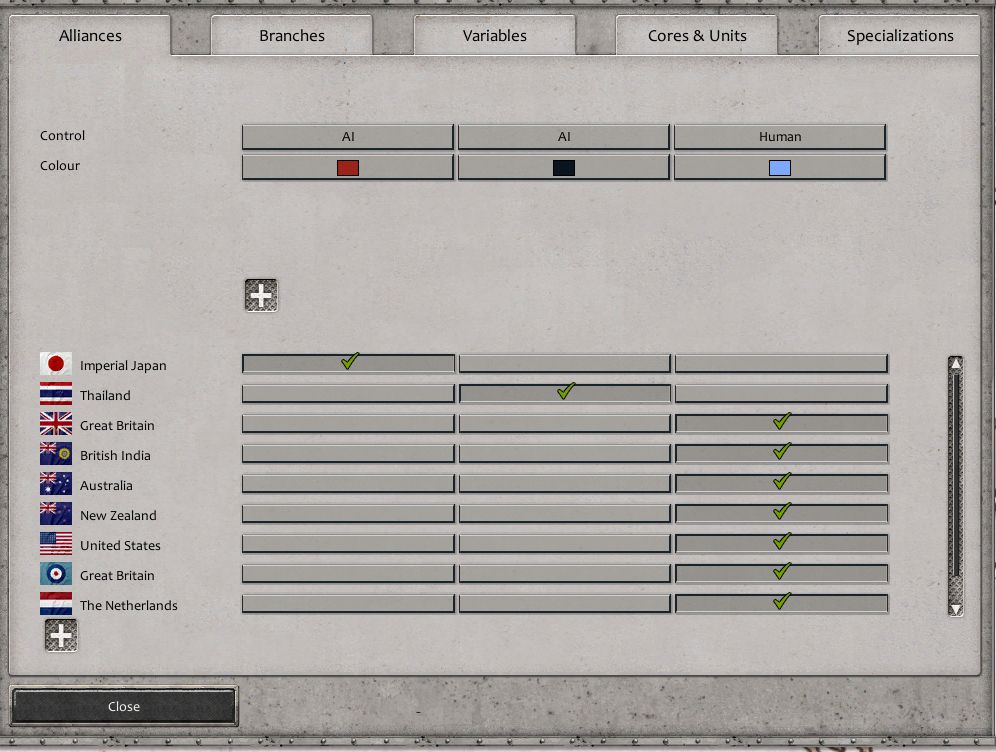
Task: Open the Specializations tab
Action: pyautogui.click(x=900, y=36)
